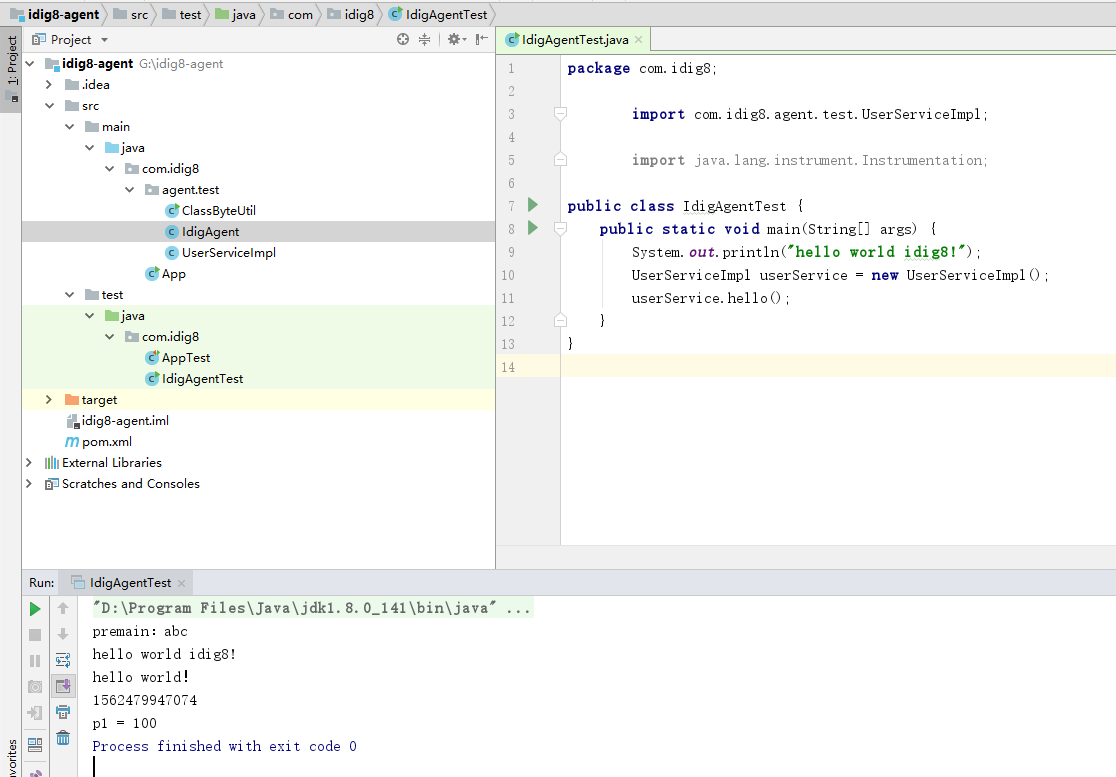
Task: Rerun IdigAgentTest with green play button
Action: (x=35, y=609)
